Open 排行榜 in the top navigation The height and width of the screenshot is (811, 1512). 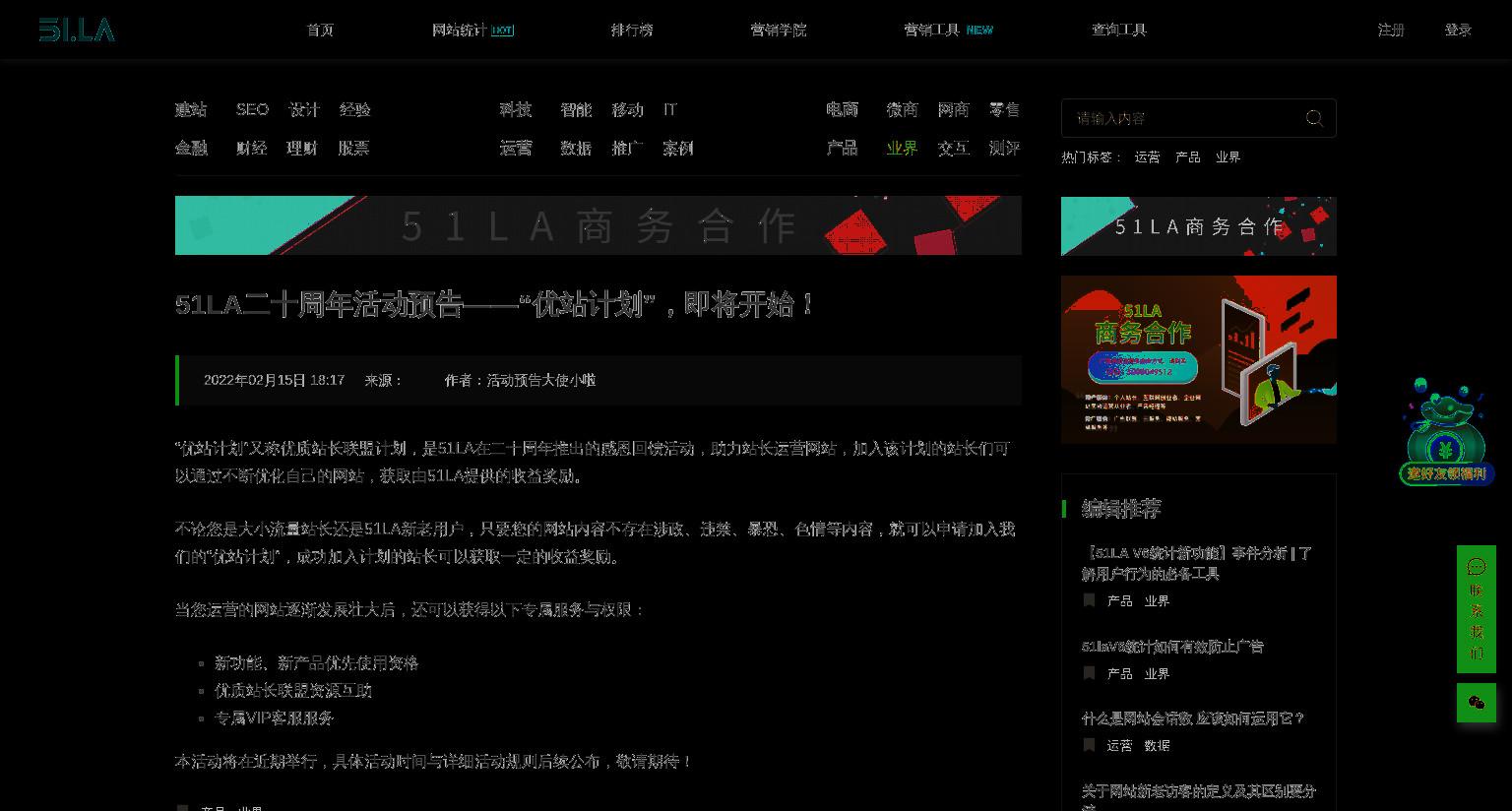(x=632, y=30)
